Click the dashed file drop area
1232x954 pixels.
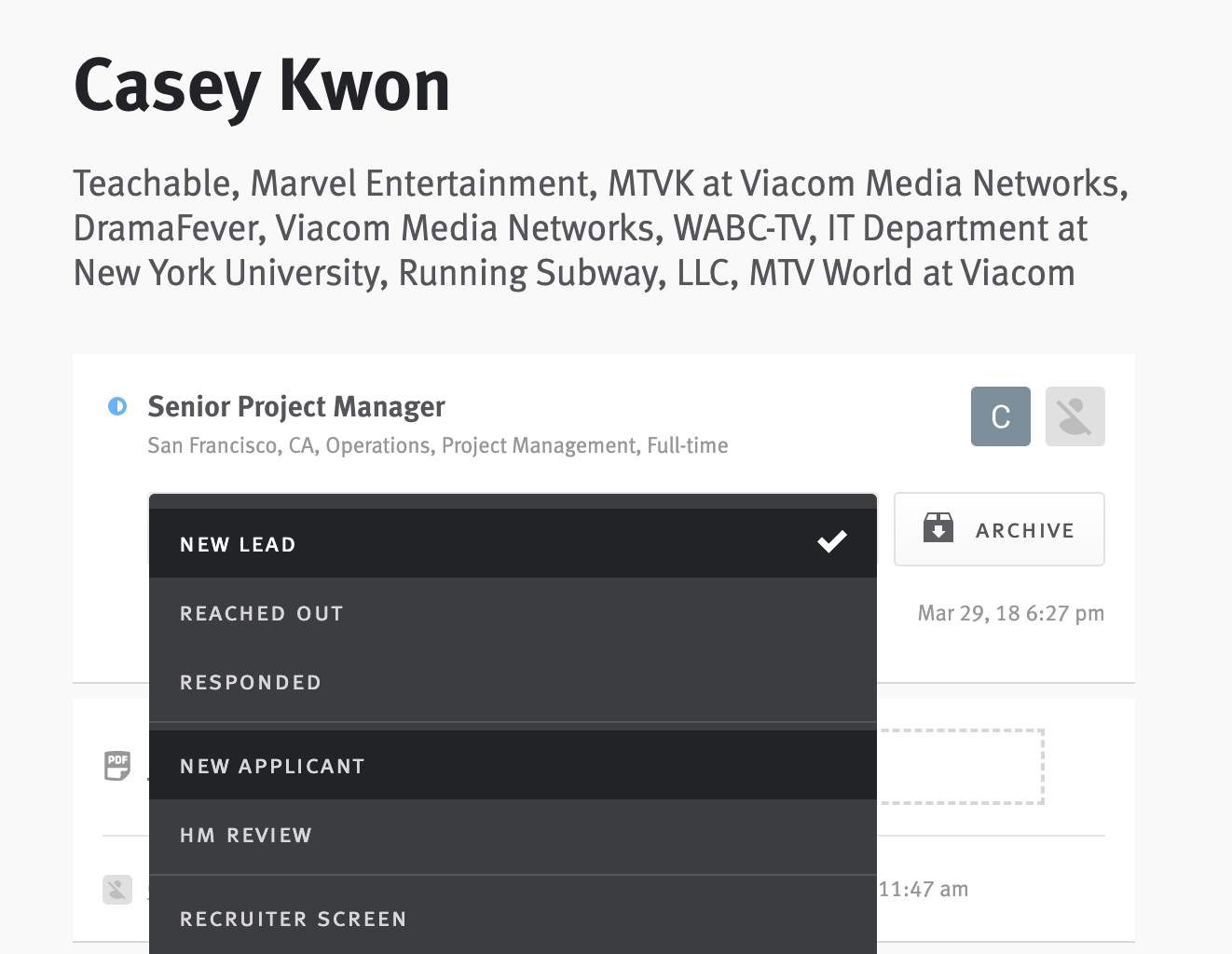coord(960,766)
